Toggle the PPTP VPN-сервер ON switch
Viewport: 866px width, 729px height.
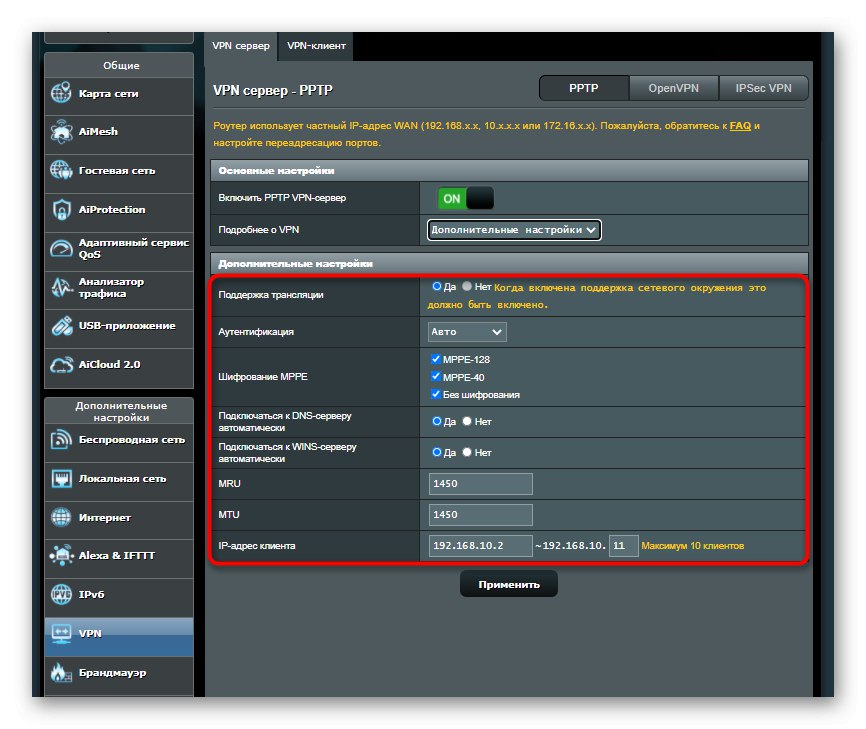click(x=466, y=198)
